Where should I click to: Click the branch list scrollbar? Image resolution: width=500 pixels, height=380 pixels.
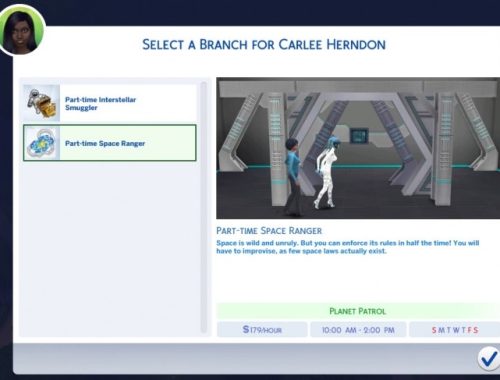pyautogui.click(x=204, y=207)
